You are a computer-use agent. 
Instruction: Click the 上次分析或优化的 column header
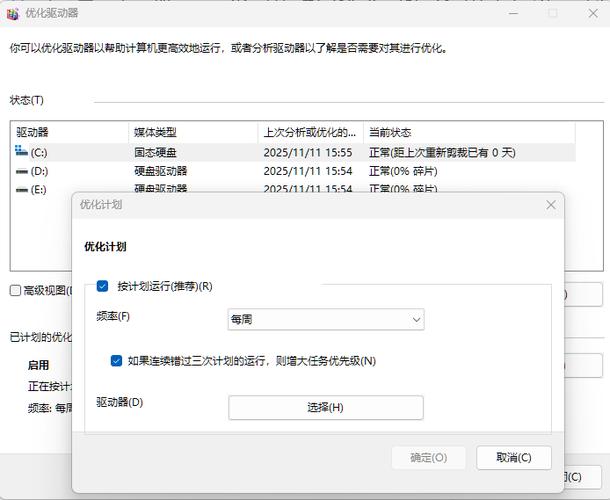tap(310, 132)
